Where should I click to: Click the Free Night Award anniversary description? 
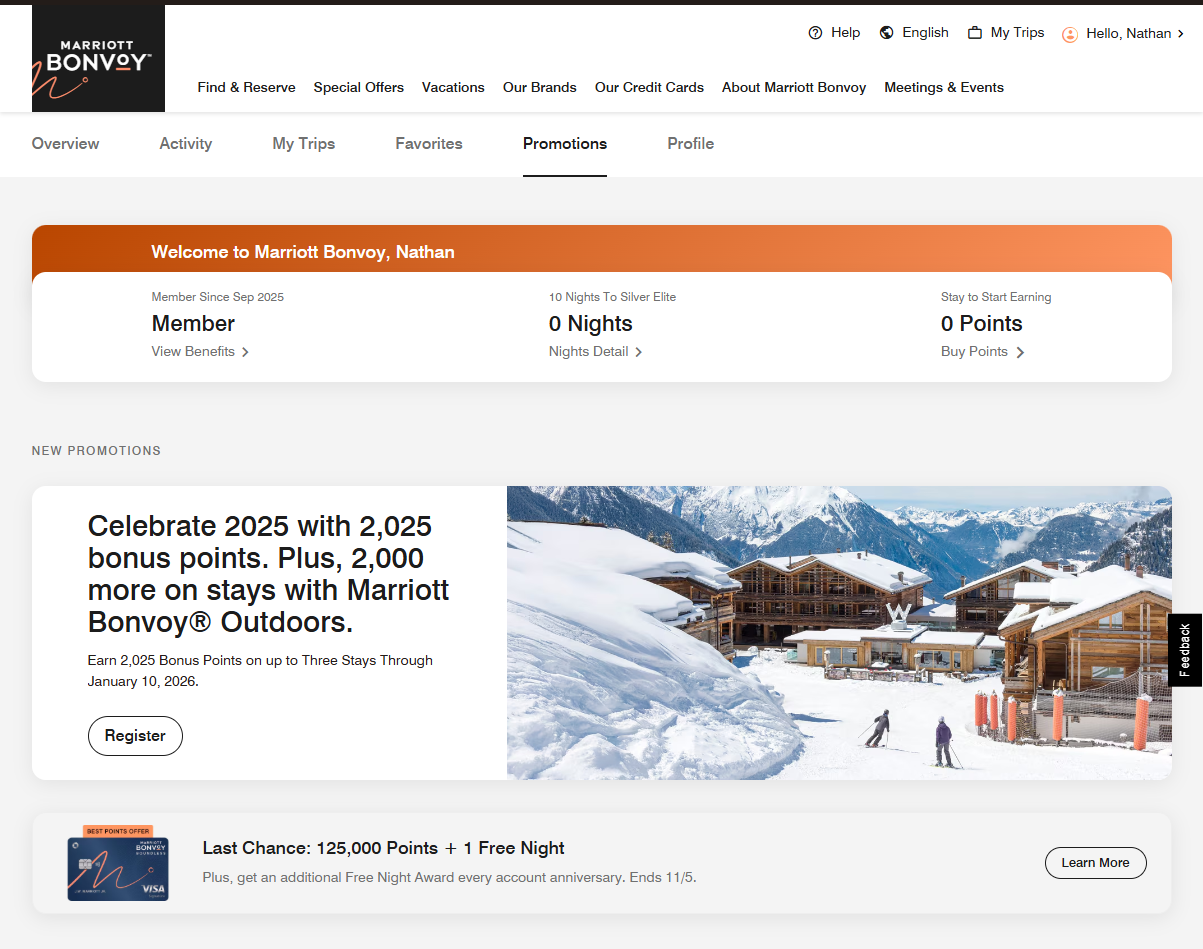click(x=449, y=878)
